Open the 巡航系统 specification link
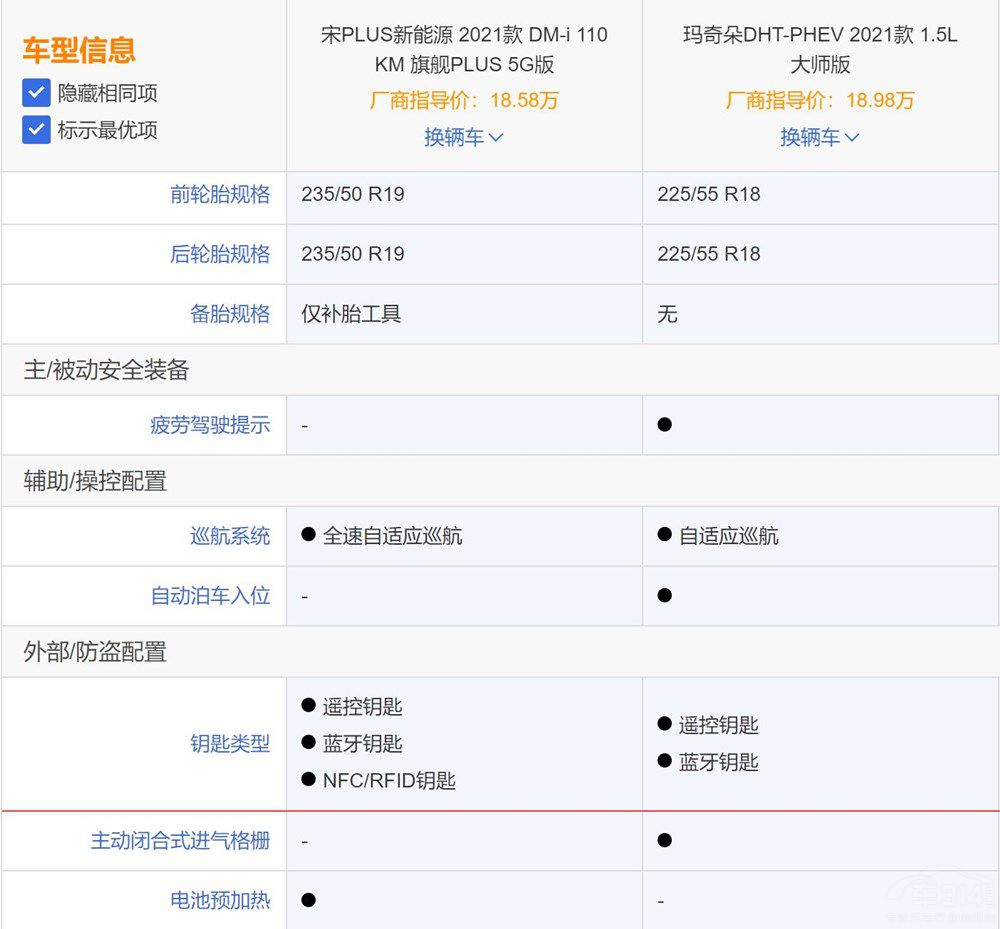This screenshot has height=929, width=1000. [229, 536]
